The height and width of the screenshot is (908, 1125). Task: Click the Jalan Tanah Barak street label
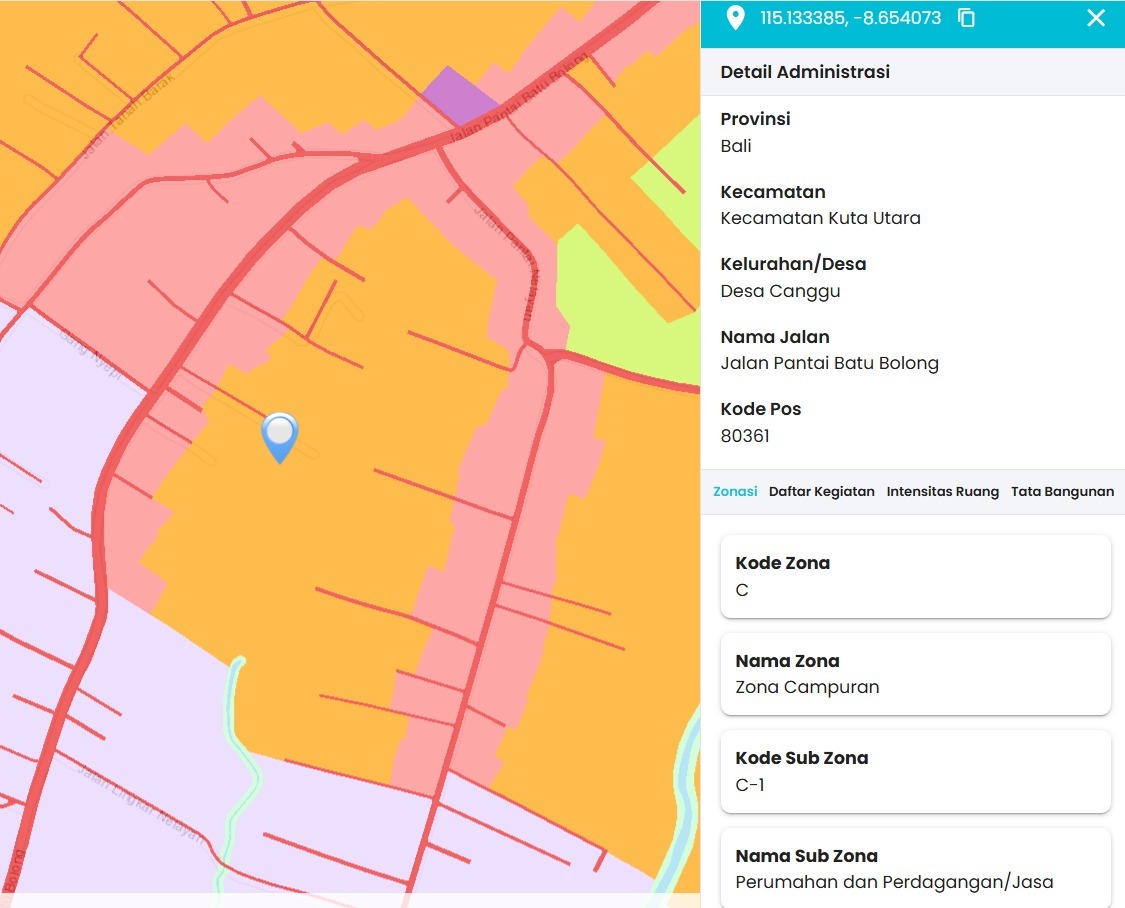127,115
